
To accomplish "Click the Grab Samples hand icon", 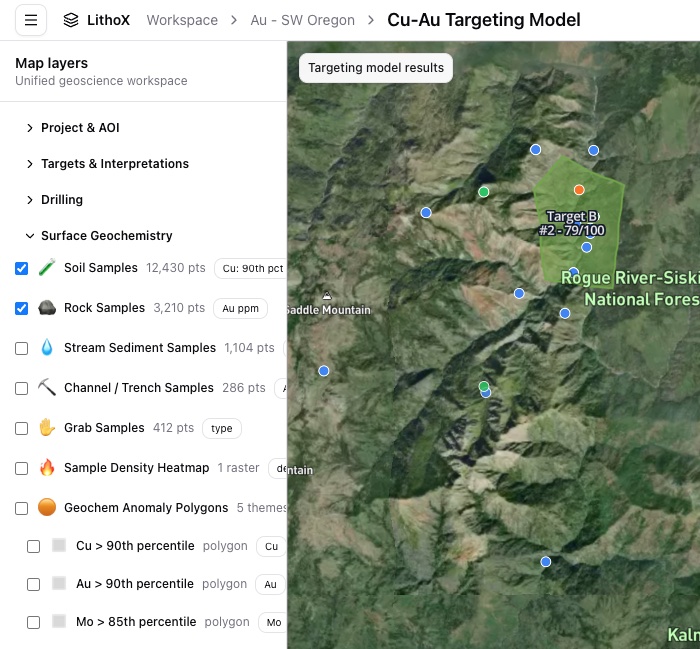I will point(47,427).
